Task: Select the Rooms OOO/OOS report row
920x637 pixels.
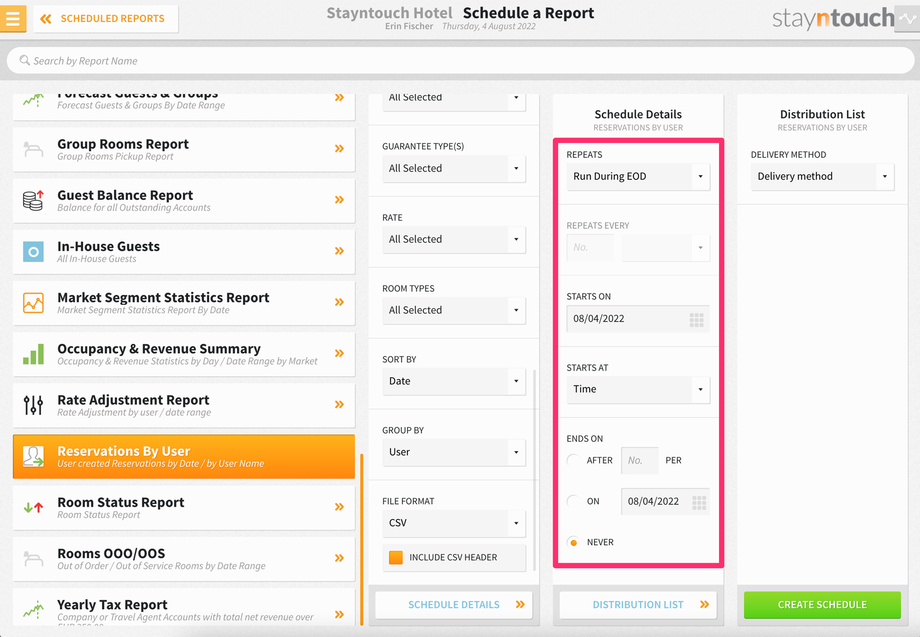Action: (184, 559)
